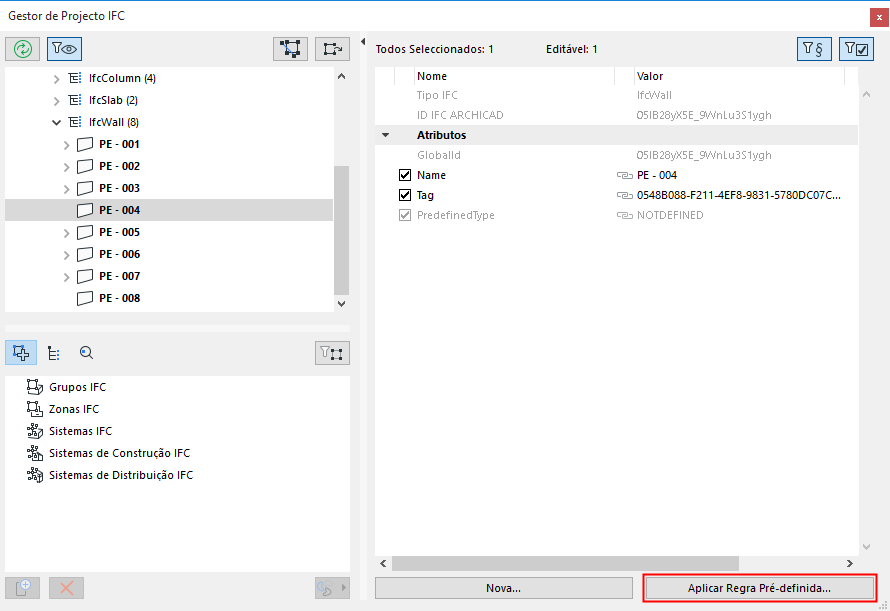Click the filter assignments by selection button
Viewport: 890px width, 611px height.
pyautogui.click(x=332, y=353)
